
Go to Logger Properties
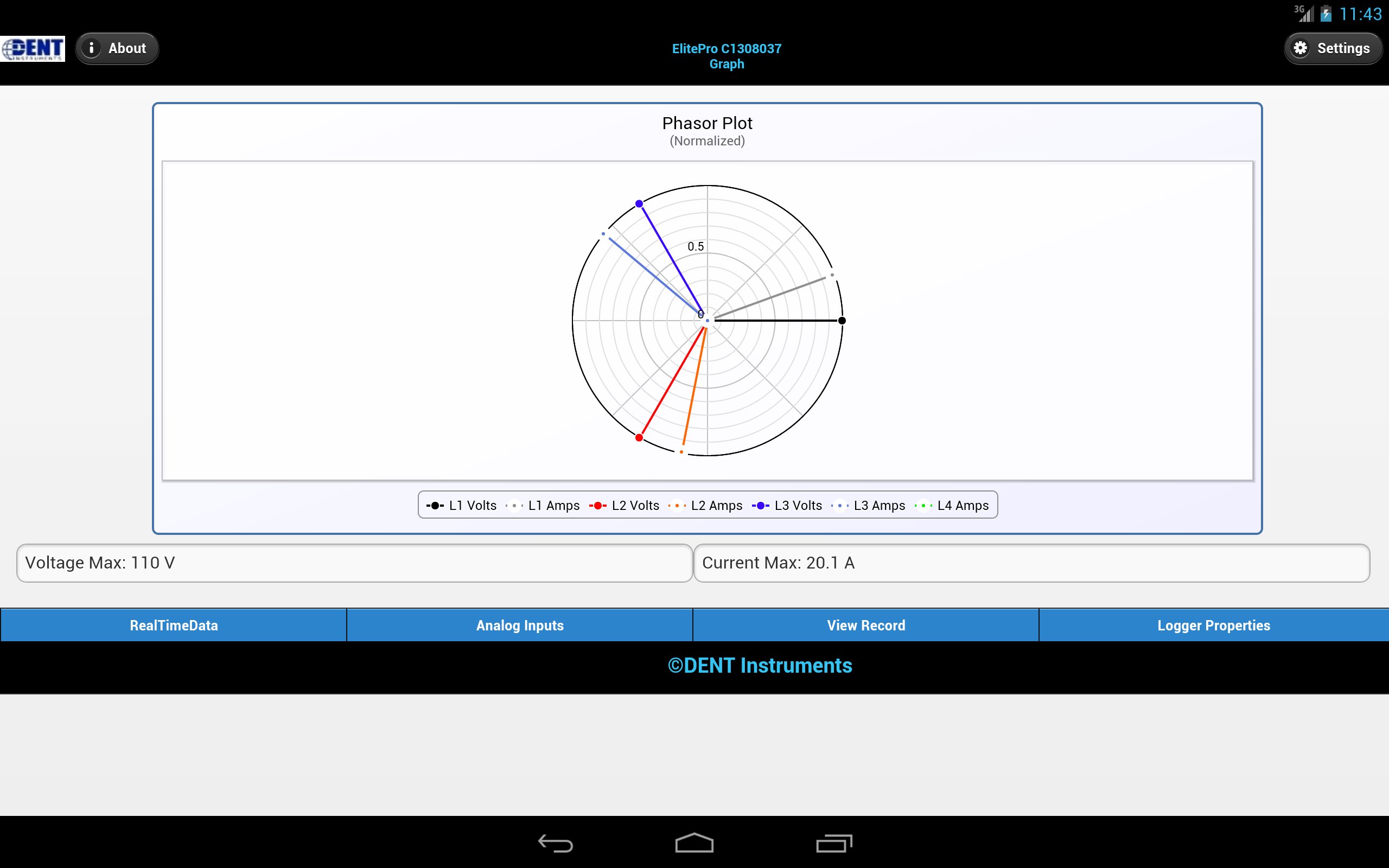coord(1213,625)
